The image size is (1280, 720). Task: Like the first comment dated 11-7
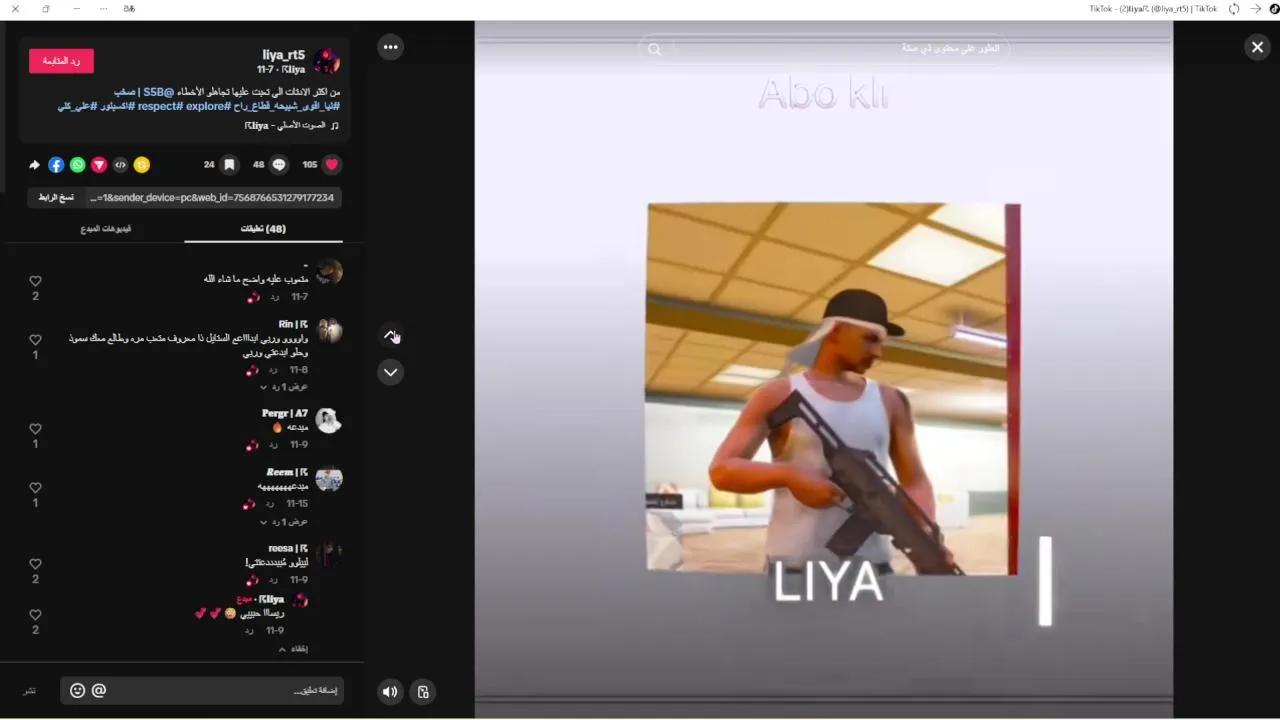coord(35,282)
